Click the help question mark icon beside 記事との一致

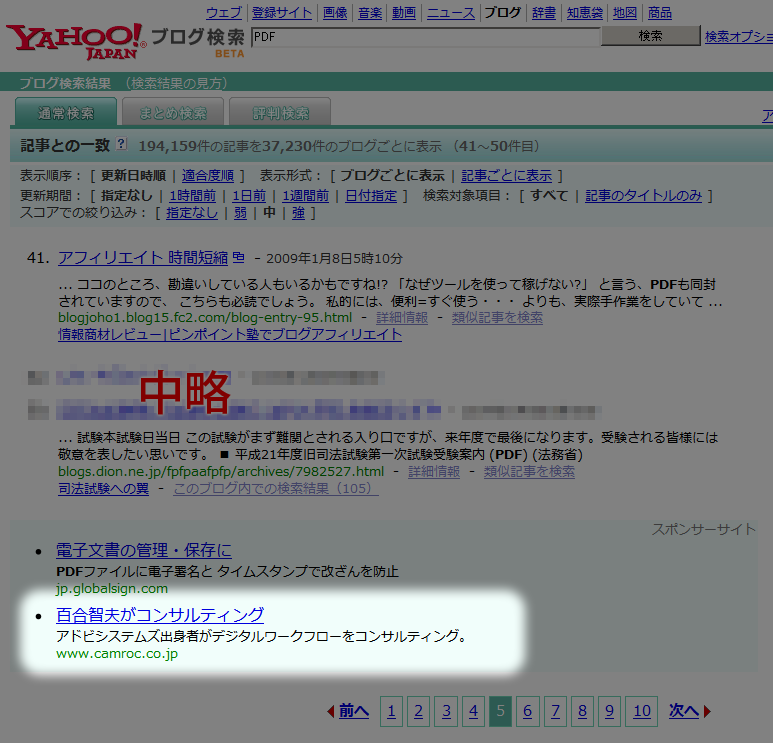[x=121, y=144]
